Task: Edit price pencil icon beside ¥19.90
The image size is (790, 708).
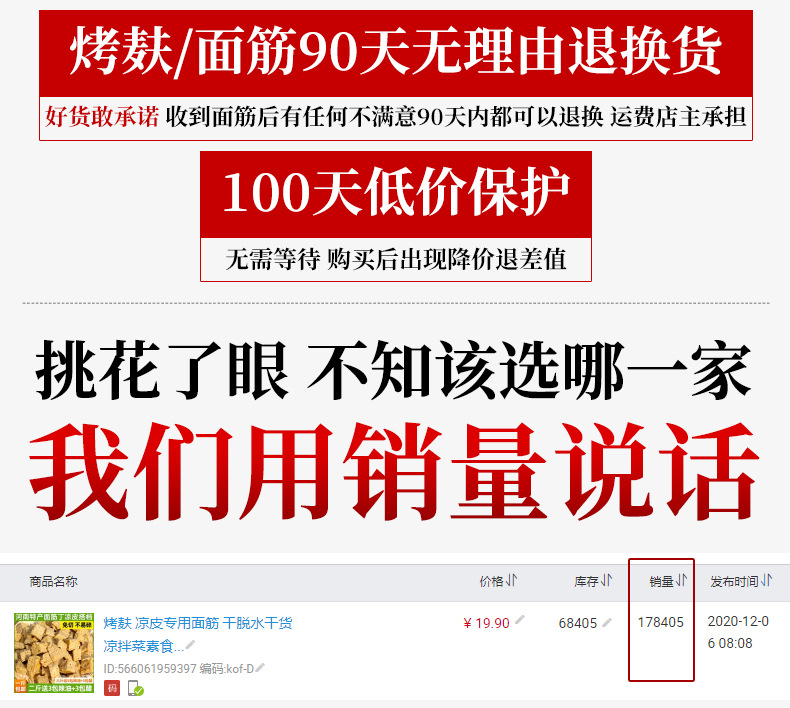Action: point(520,620)
